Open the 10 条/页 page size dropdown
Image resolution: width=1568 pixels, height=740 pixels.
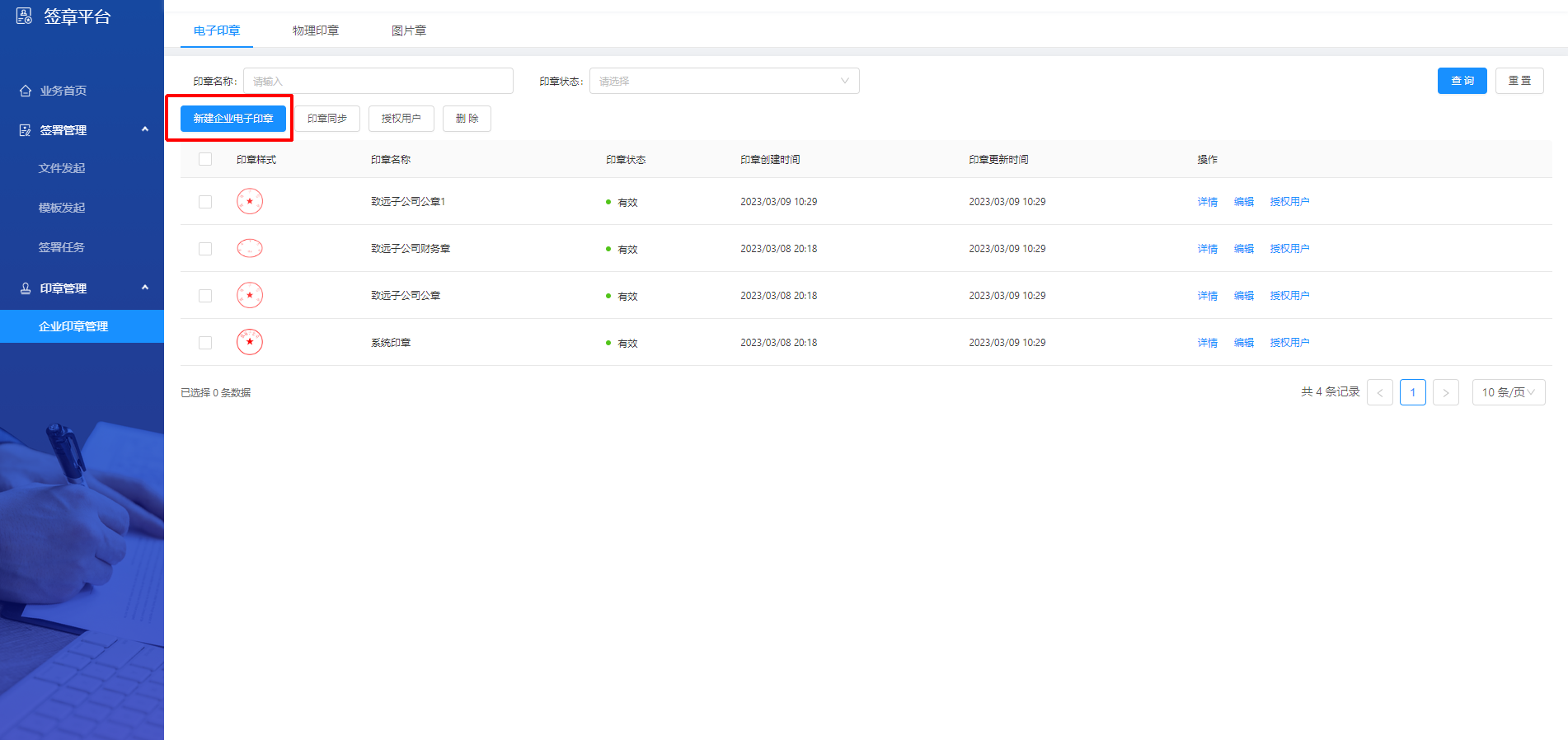[1508, 392]
